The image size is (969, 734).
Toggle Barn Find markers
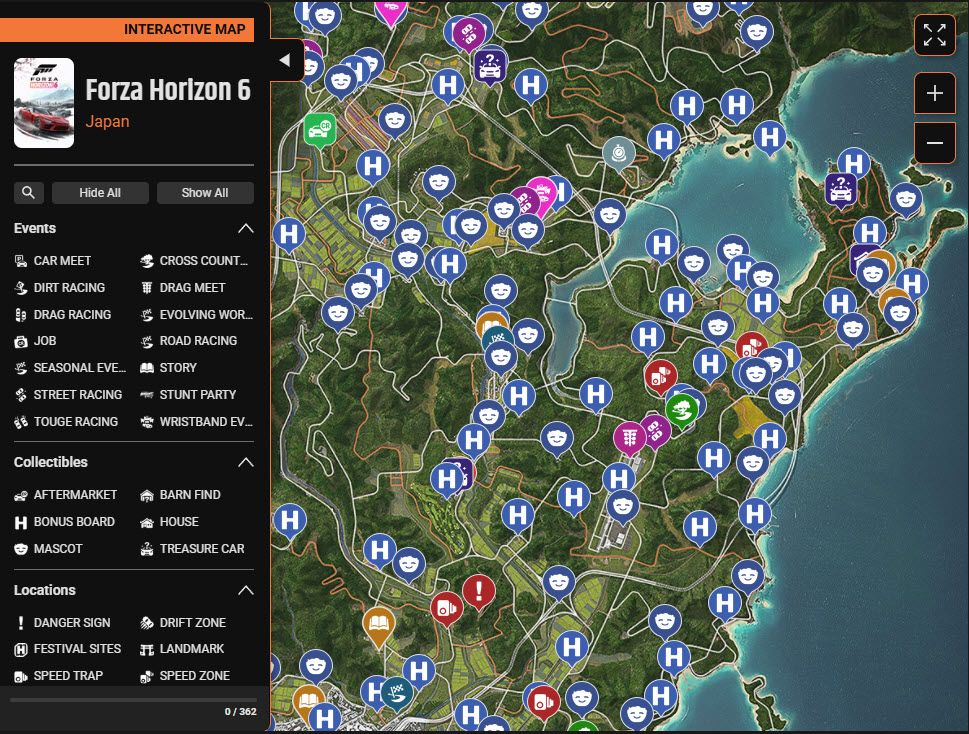point(180,495)
